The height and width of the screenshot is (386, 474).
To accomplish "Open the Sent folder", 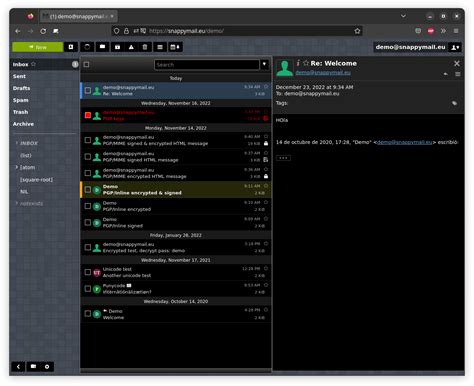I will [x=19, y=76].
